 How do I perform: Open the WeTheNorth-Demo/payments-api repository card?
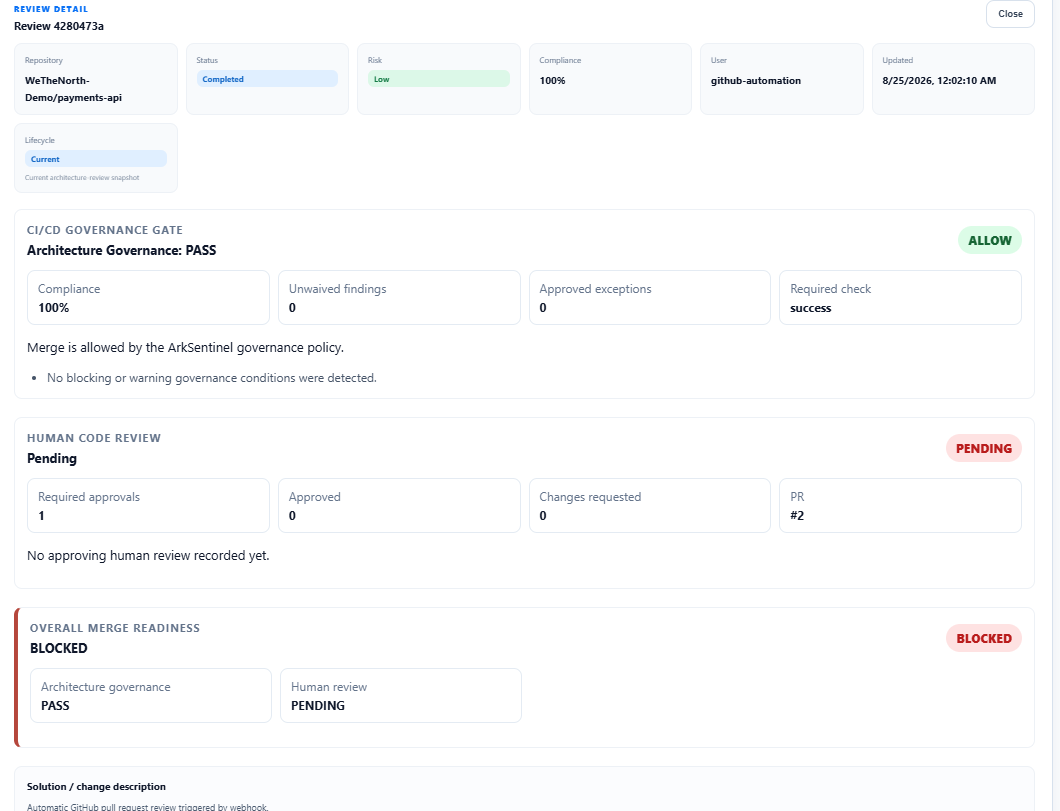[96, 79]
